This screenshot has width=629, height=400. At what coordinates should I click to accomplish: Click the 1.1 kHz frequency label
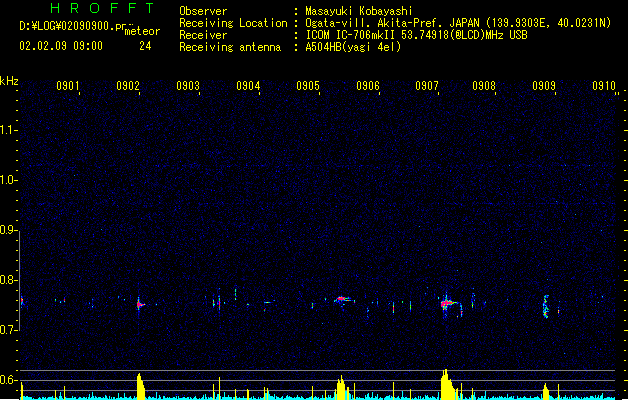pos(9,130)
